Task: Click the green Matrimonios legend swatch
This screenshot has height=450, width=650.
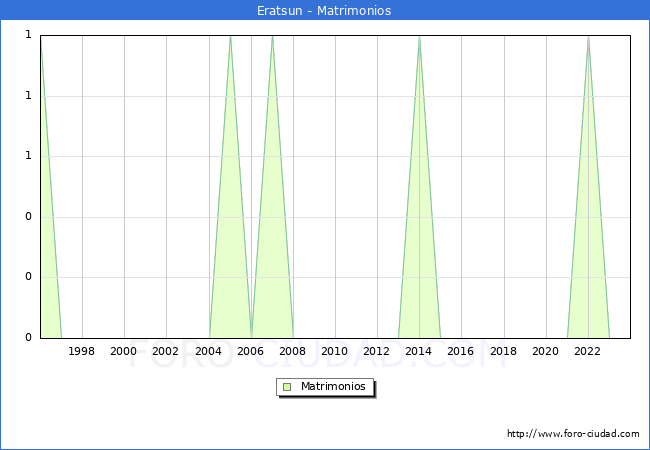Action: [x=287, y=386]
